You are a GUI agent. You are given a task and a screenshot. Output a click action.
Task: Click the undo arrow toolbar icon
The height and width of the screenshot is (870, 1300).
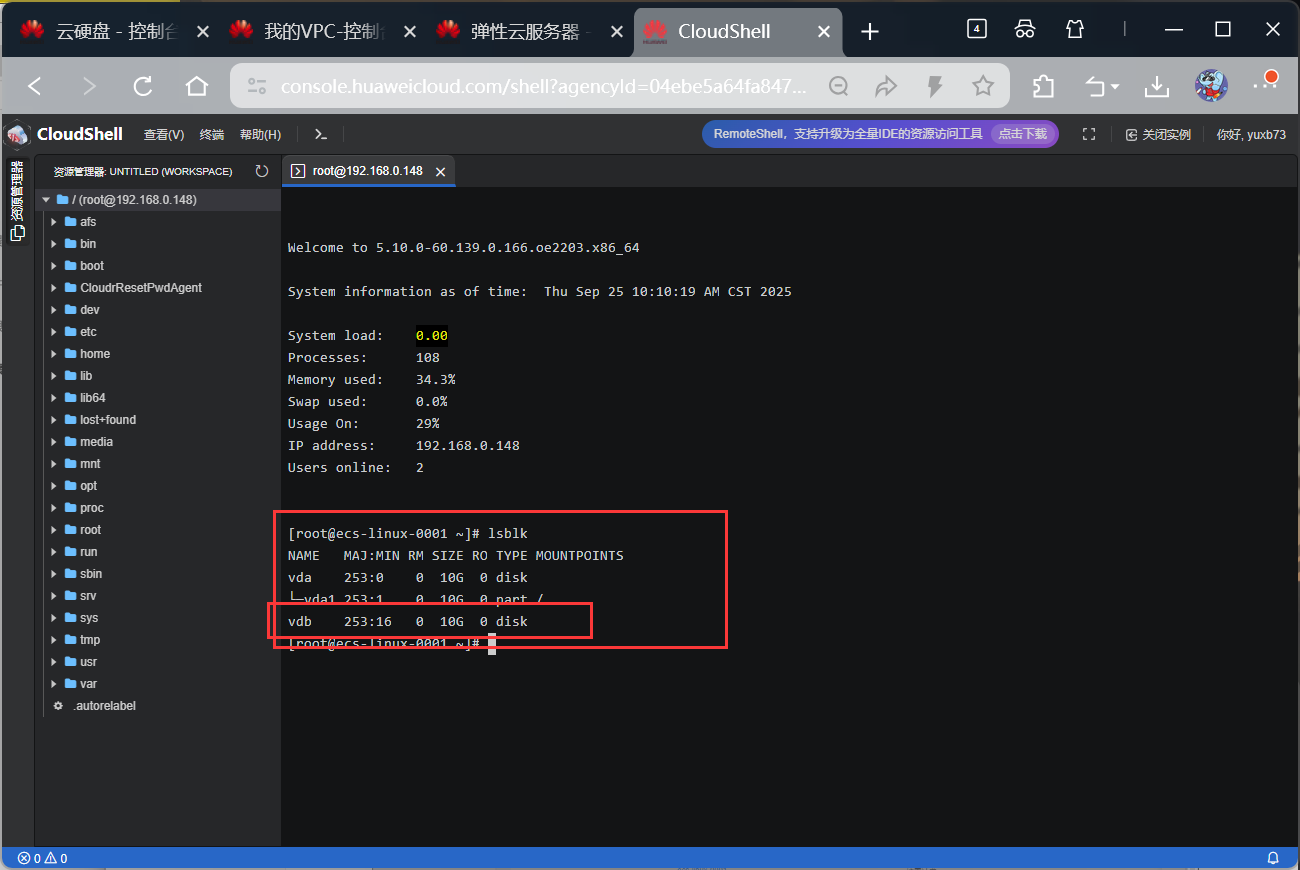(x=1102, y=87)
